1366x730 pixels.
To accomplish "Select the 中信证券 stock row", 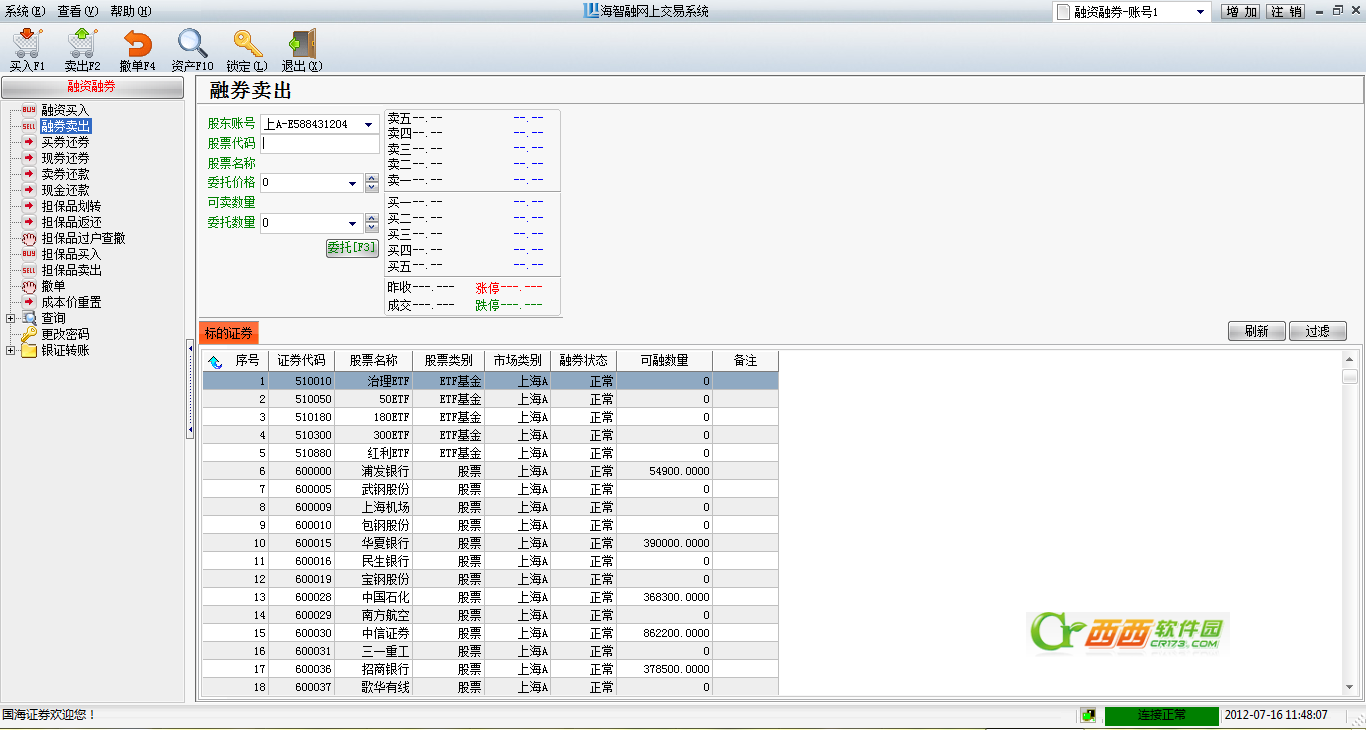I will point(490,633).
